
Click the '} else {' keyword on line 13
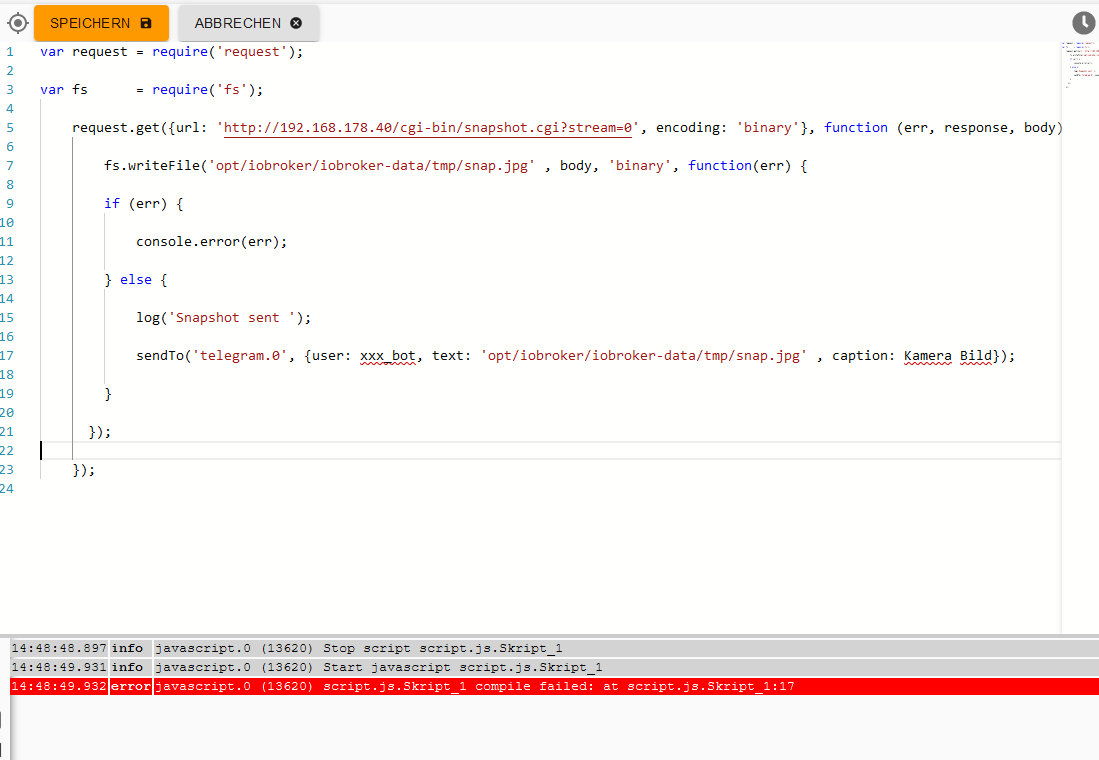tap(136, 280)
